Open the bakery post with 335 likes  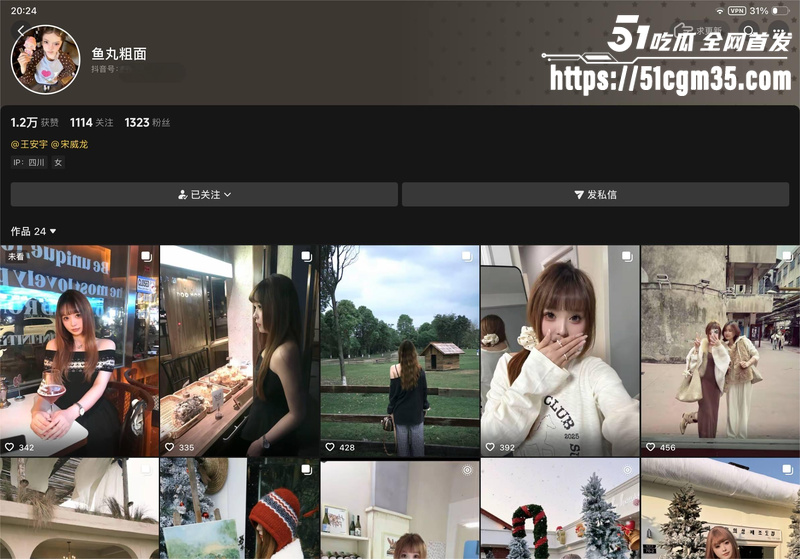[x=239, y=350]
